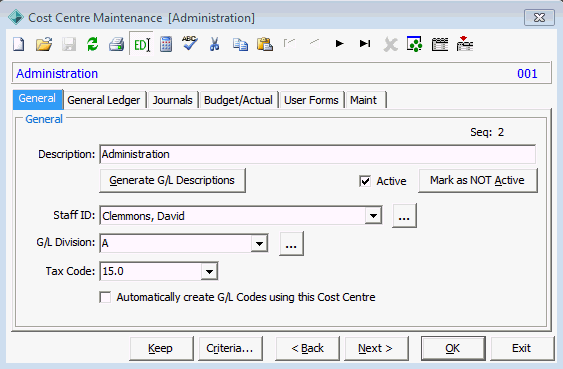563x369 pixels.
Task: Click the 001 cost centre code
Action: 527,74
